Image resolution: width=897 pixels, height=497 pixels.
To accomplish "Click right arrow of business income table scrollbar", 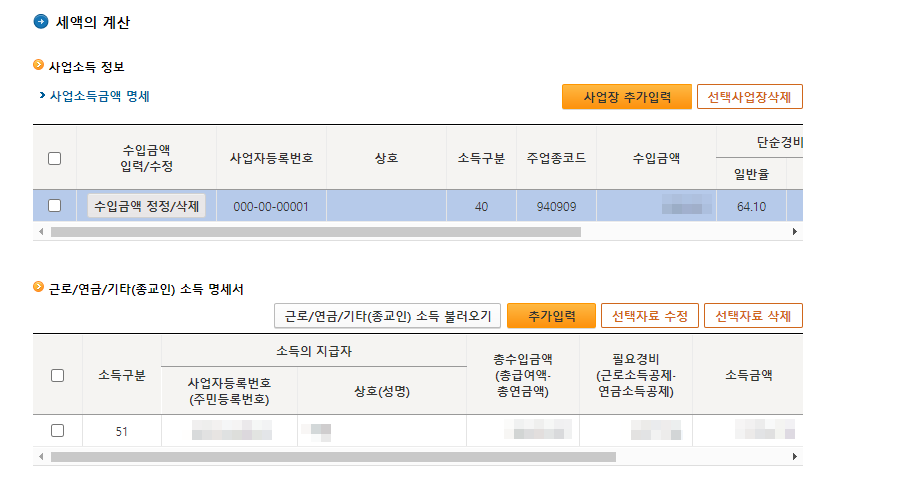I will (795, 232).
